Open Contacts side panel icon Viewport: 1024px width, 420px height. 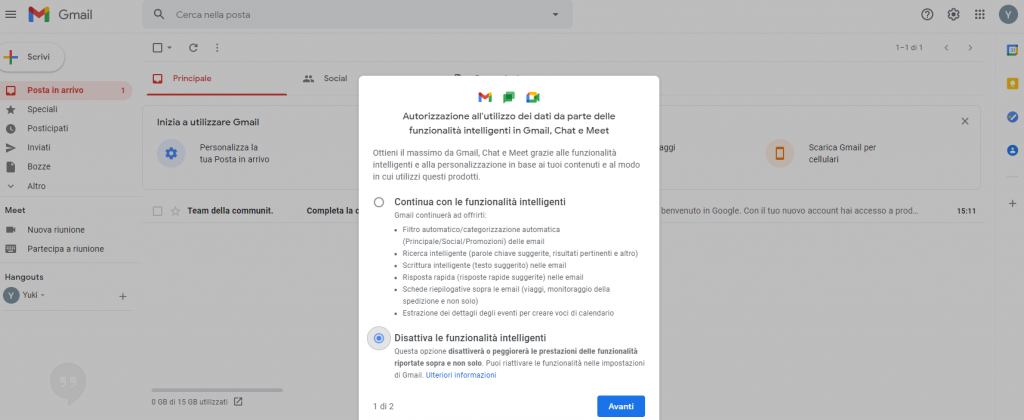coord(1012,150)
